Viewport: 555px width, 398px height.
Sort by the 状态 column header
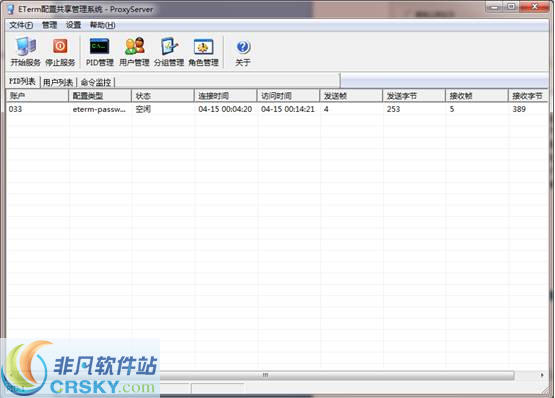[x=163, y=96]
